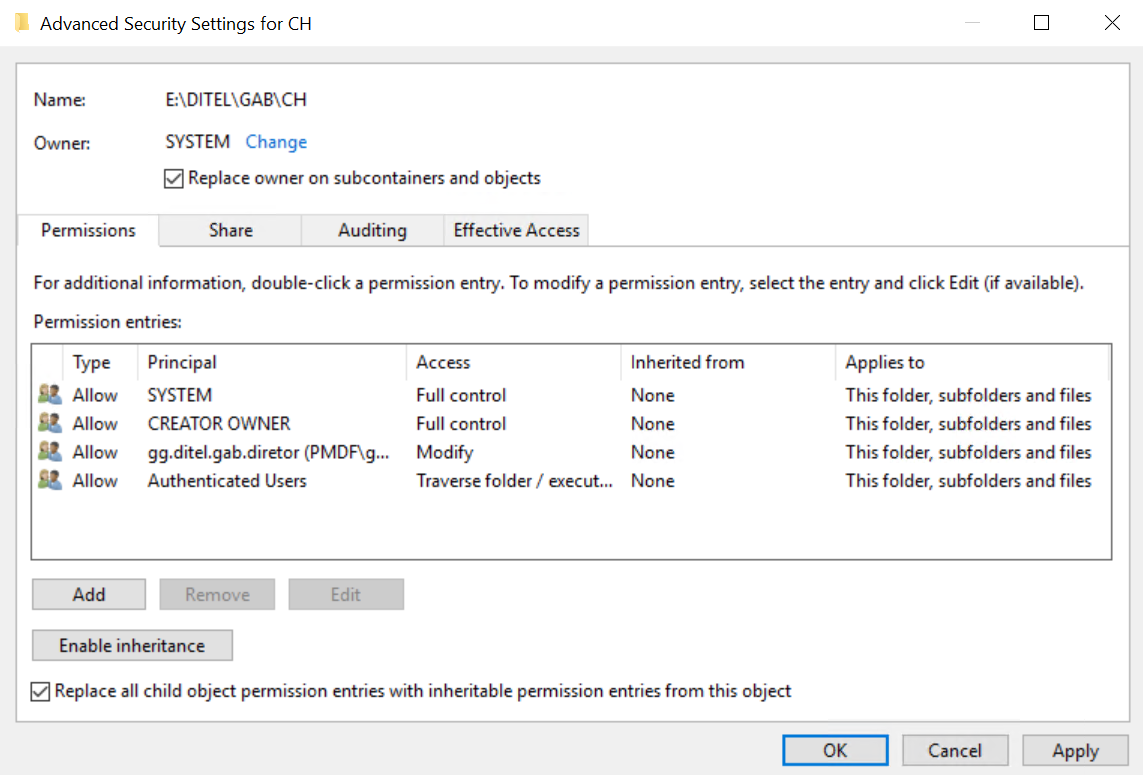
Task: Switch to the Share tab
Action: [x=230, y=230]
